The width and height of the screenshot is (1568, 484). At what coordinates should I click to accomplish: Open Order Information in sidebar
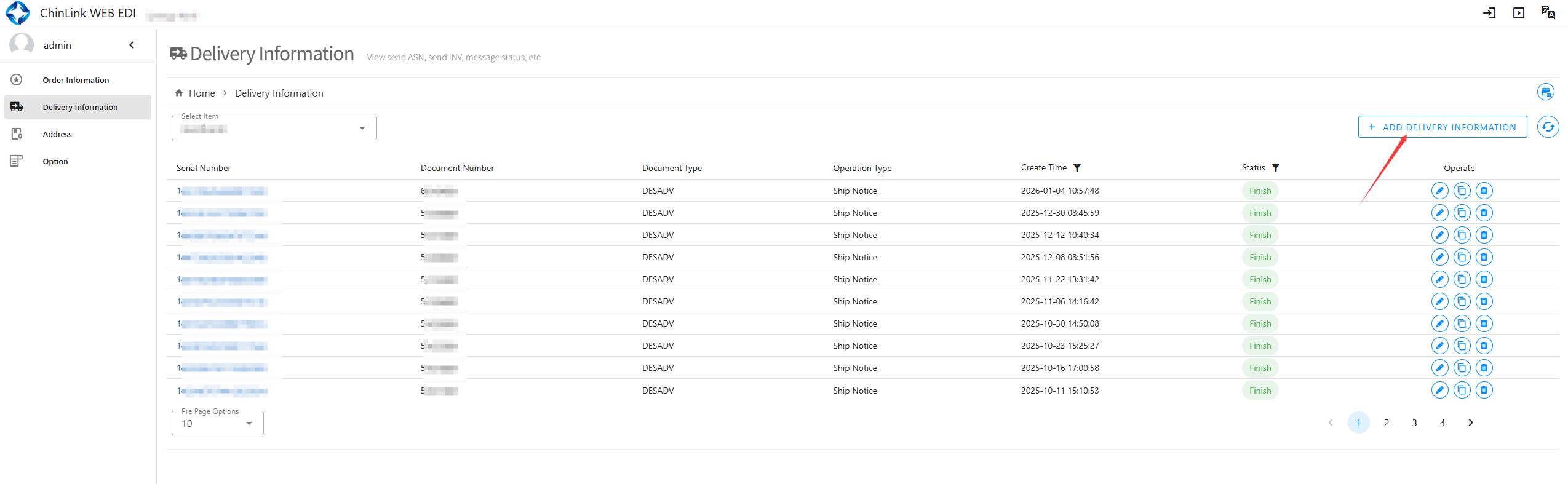click(76, 80)
